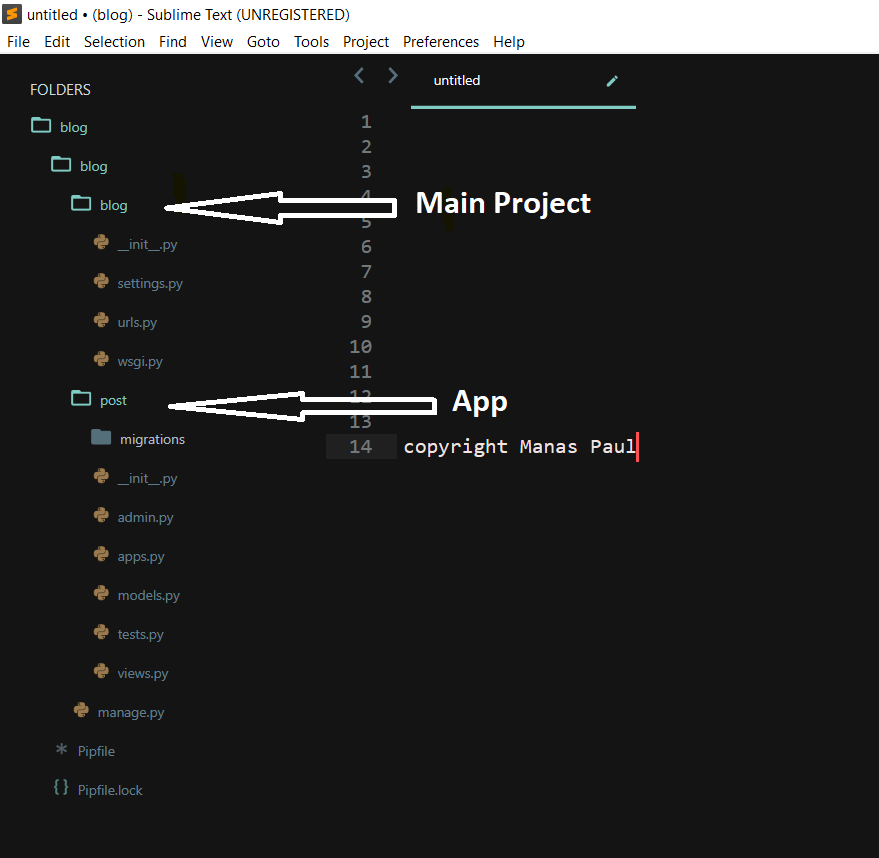
Task: Click the Sublime Text logo in title bar
Action: pos(13,14)
